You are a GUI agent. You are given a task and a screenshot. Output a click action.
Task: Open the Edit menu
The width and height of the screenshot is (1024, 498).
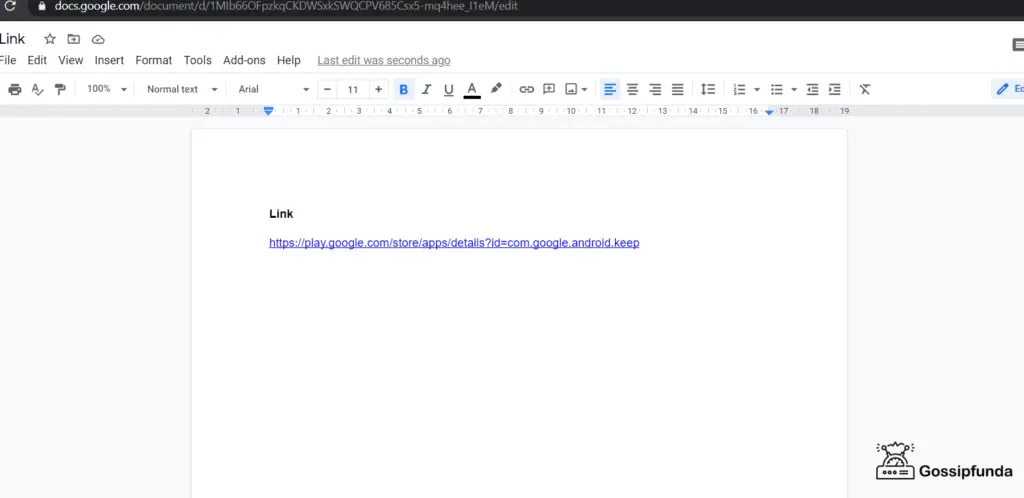37,60
